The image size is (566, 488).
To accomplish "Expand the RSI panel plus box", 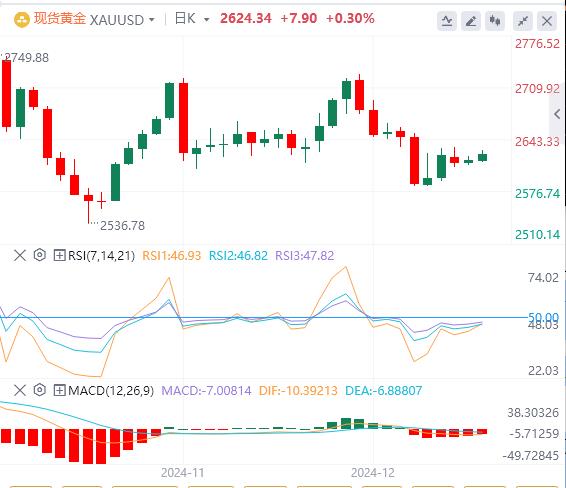I will pos(59,256).
